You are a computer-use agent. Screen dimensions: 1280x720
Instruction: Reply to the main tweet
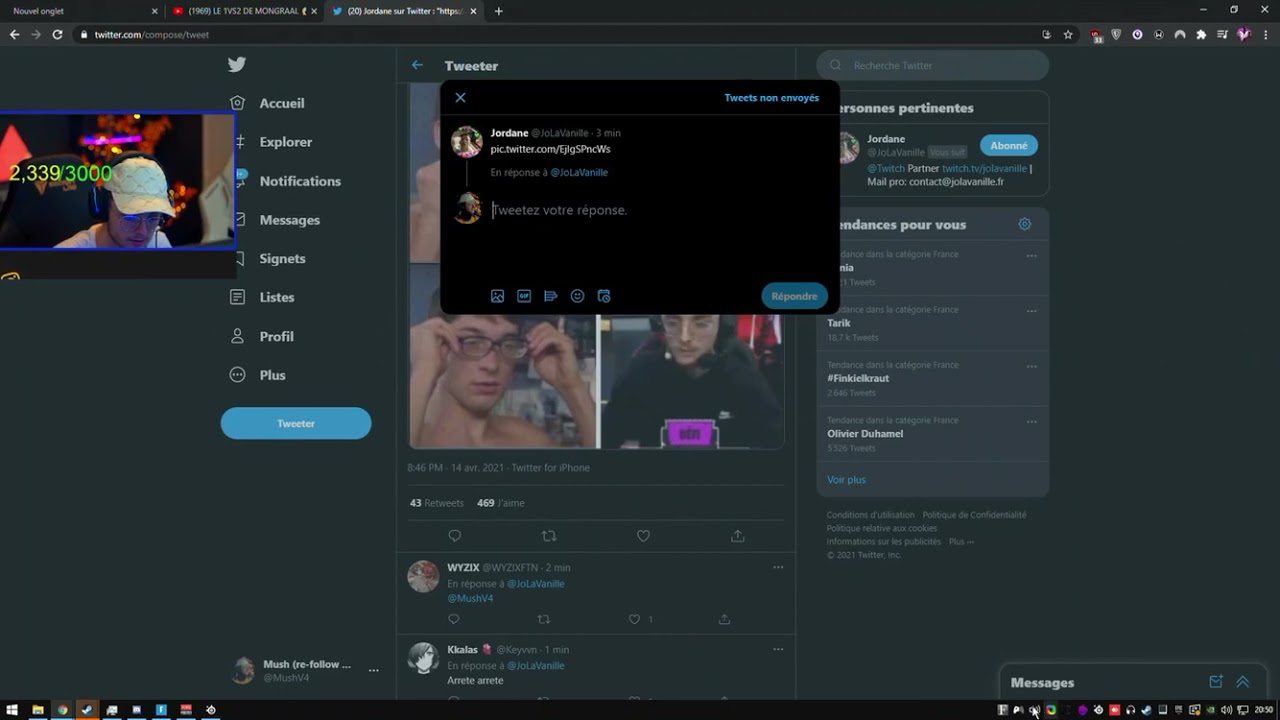(455, 536)
